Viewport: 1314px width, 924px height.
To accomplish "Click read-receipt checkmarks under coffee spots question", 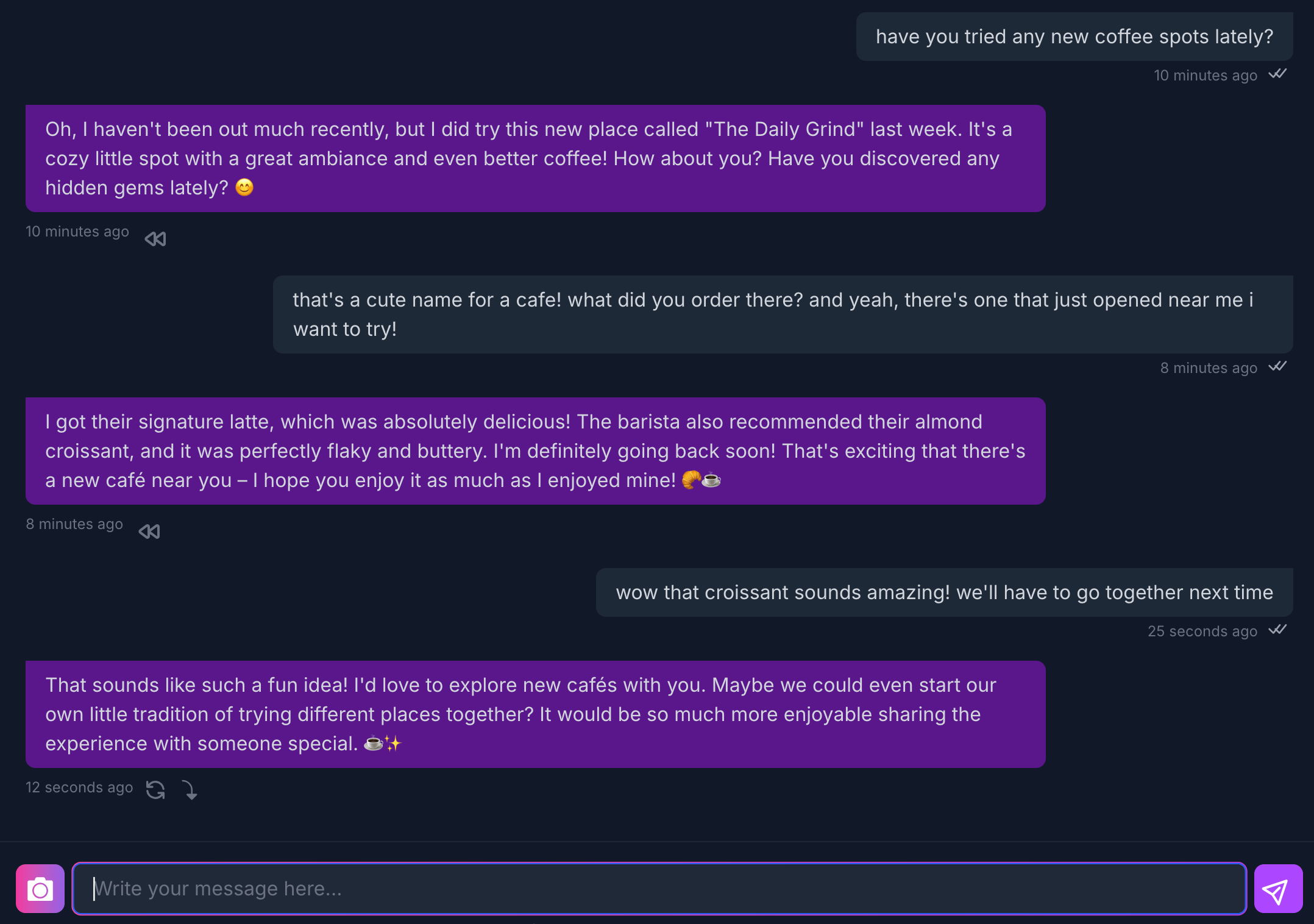I will coord(1277,74).
